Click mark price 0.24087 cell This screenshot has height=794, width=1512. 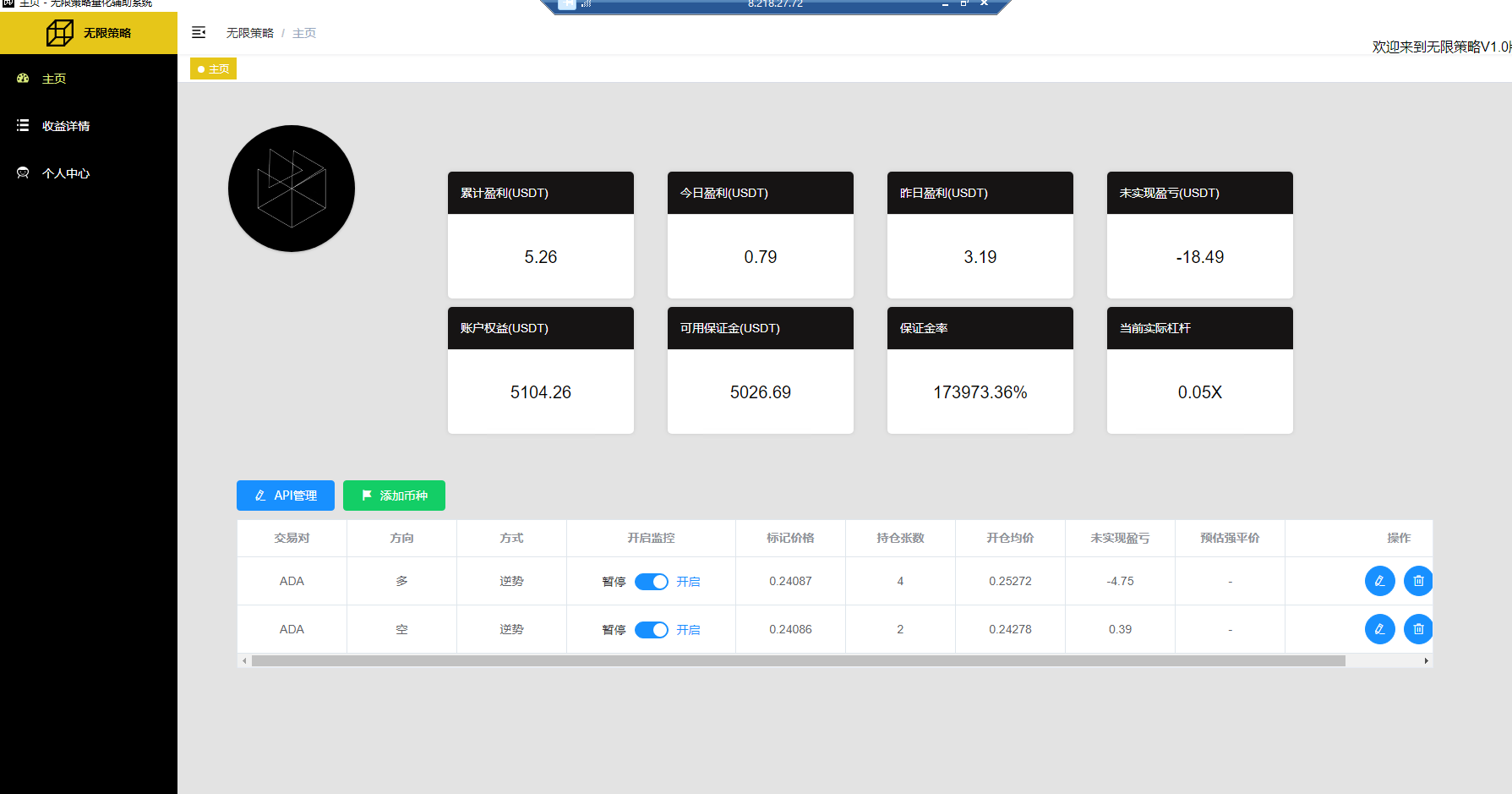click(x=790, y=581)
